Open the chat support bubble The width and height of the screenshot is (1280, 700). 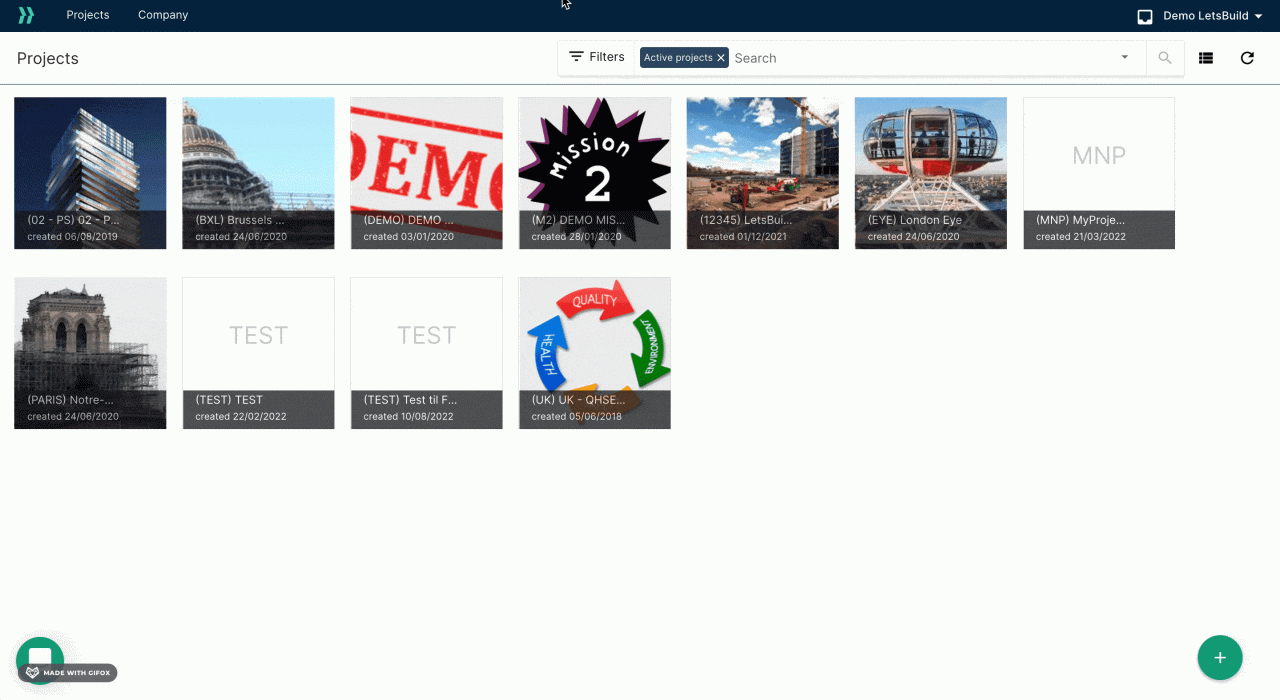tap(40, 658)
